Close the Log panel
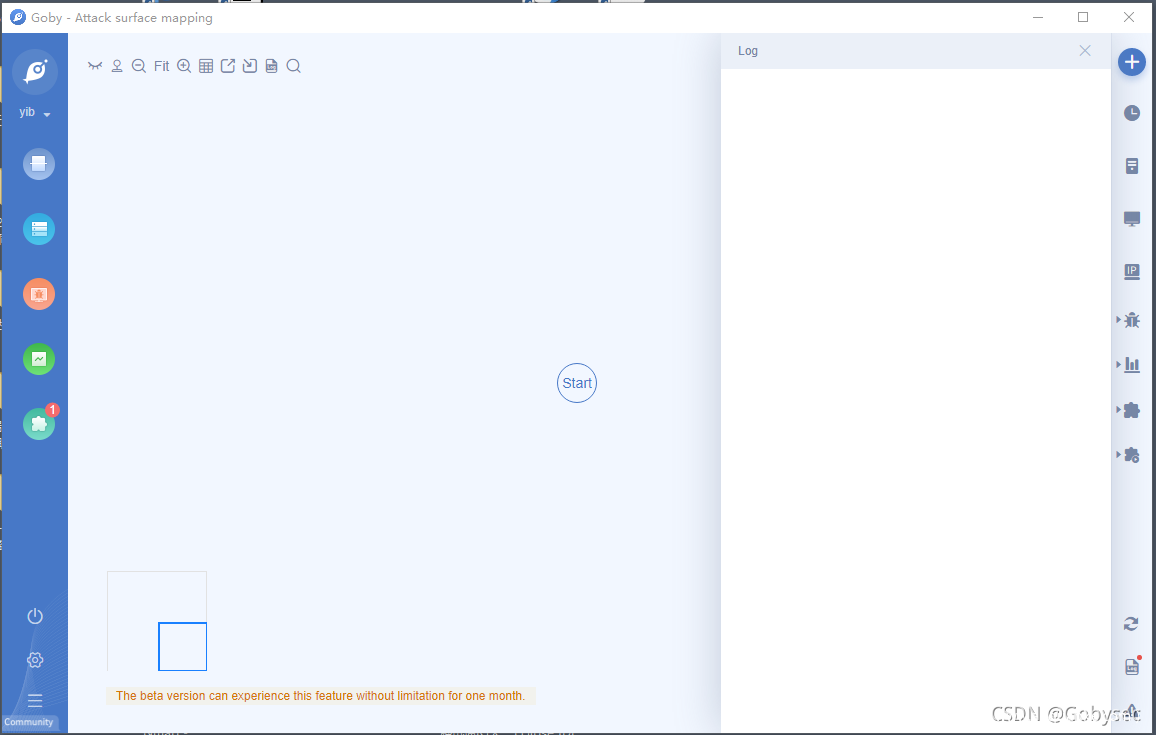 click(1085, 51)
